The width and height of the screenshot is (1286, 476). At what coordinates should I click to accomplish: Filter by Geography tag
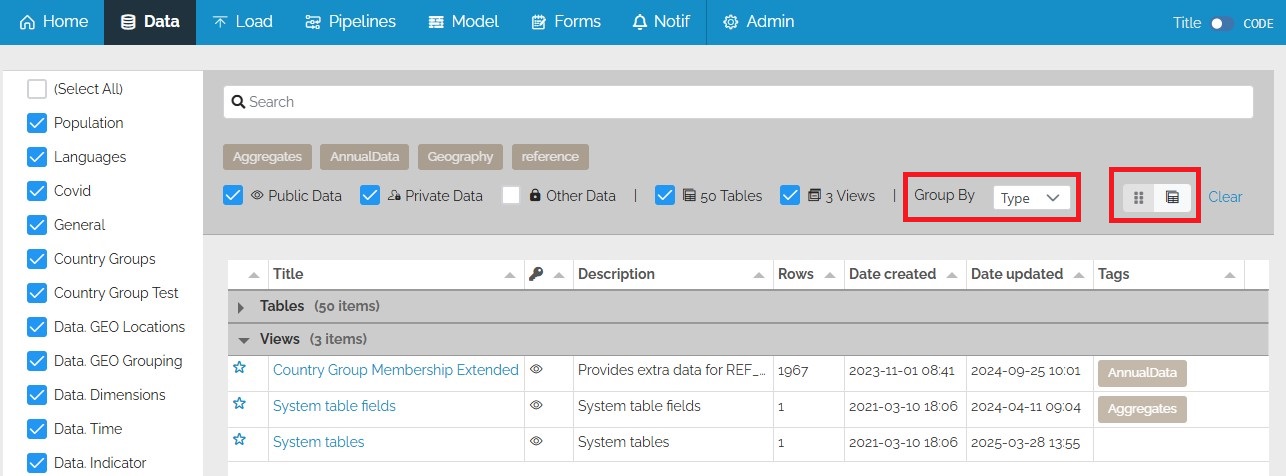pyautogui.click(x=460, y=157)
